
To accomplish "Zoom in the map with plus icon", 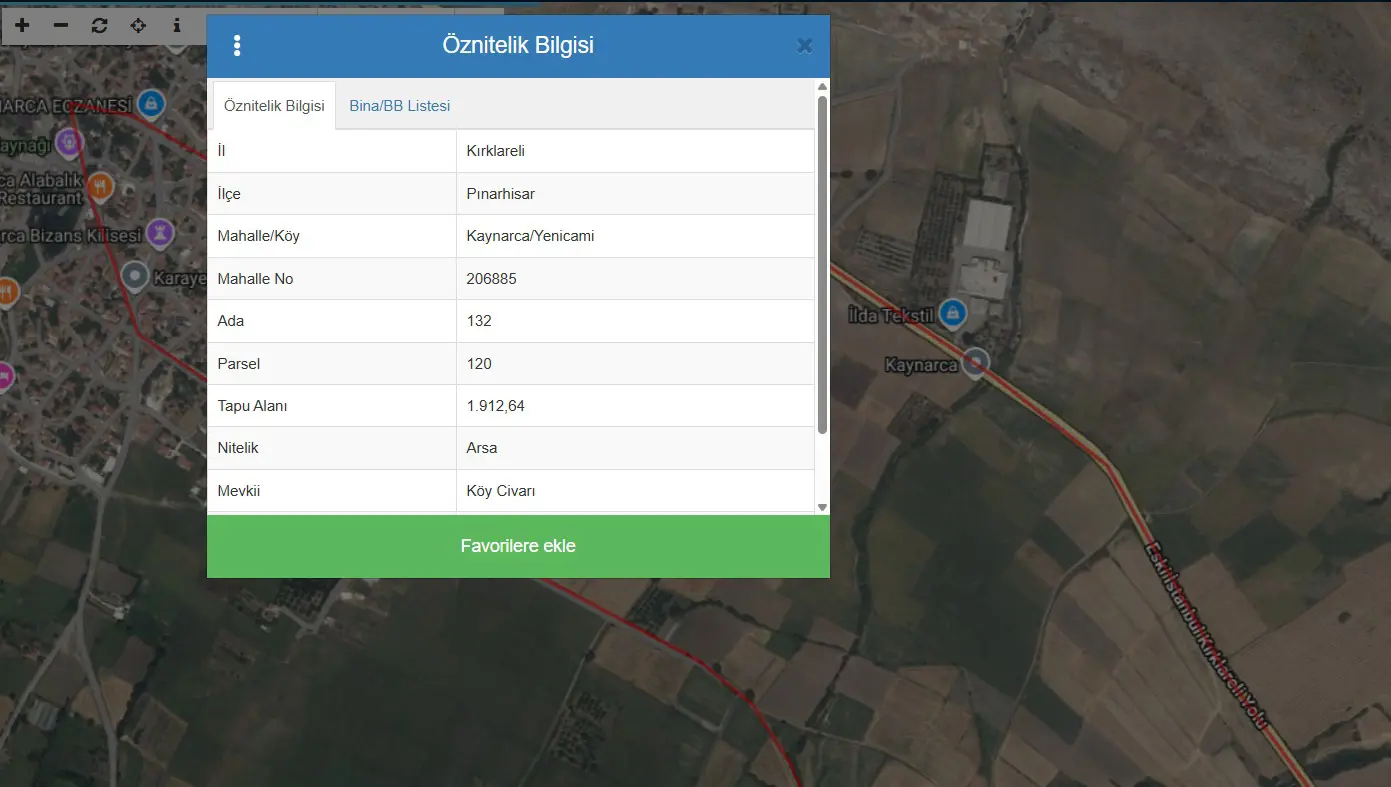I will click(22, 25).
